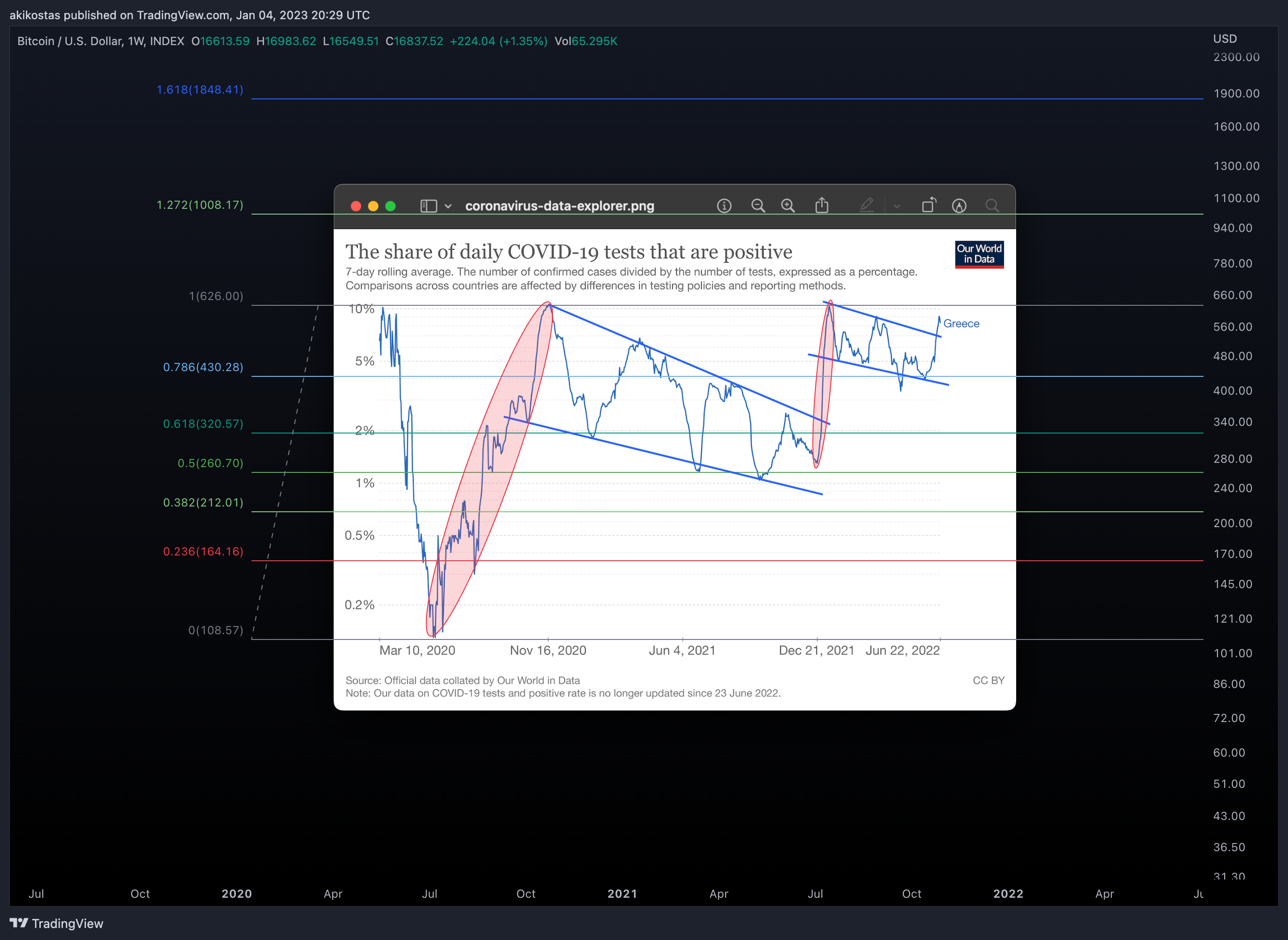This screenshot has height=940, width=1288.
Task: Click the Nov 16, 2020 date label
Action: (x=547, y=650)
